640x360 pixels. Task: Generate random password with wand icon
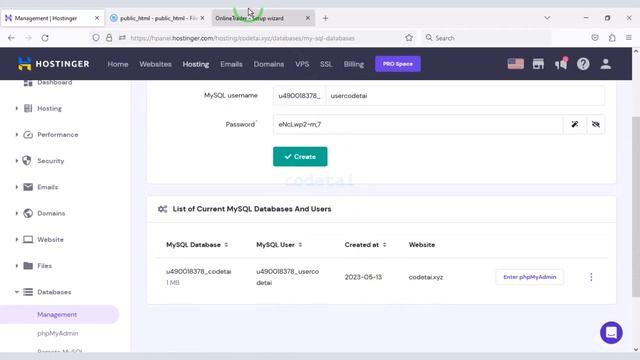574,124
